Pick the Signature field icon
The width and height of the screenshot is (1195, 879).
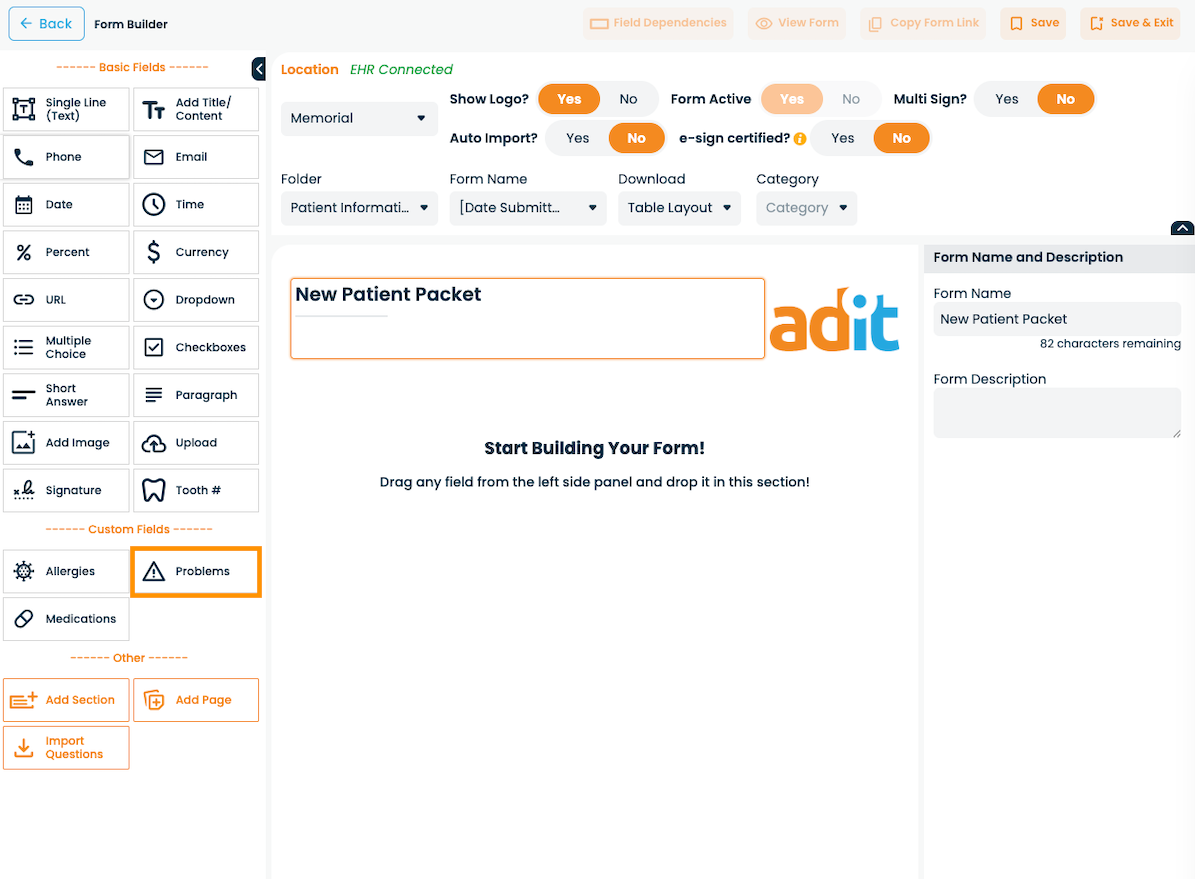pos(24,490)
